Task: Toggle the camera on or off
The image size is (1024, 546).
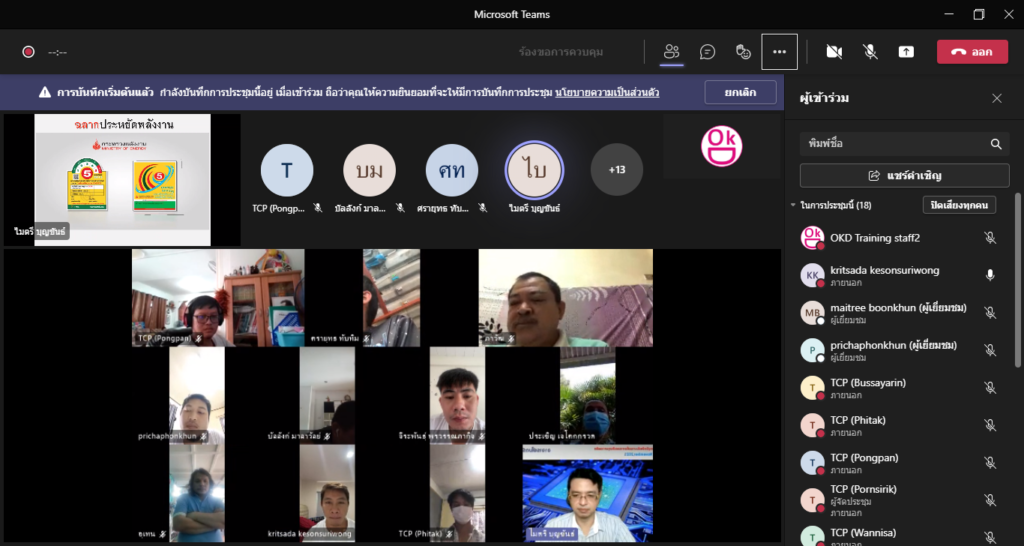Action: pyautogui.click(x=834, y=52)
